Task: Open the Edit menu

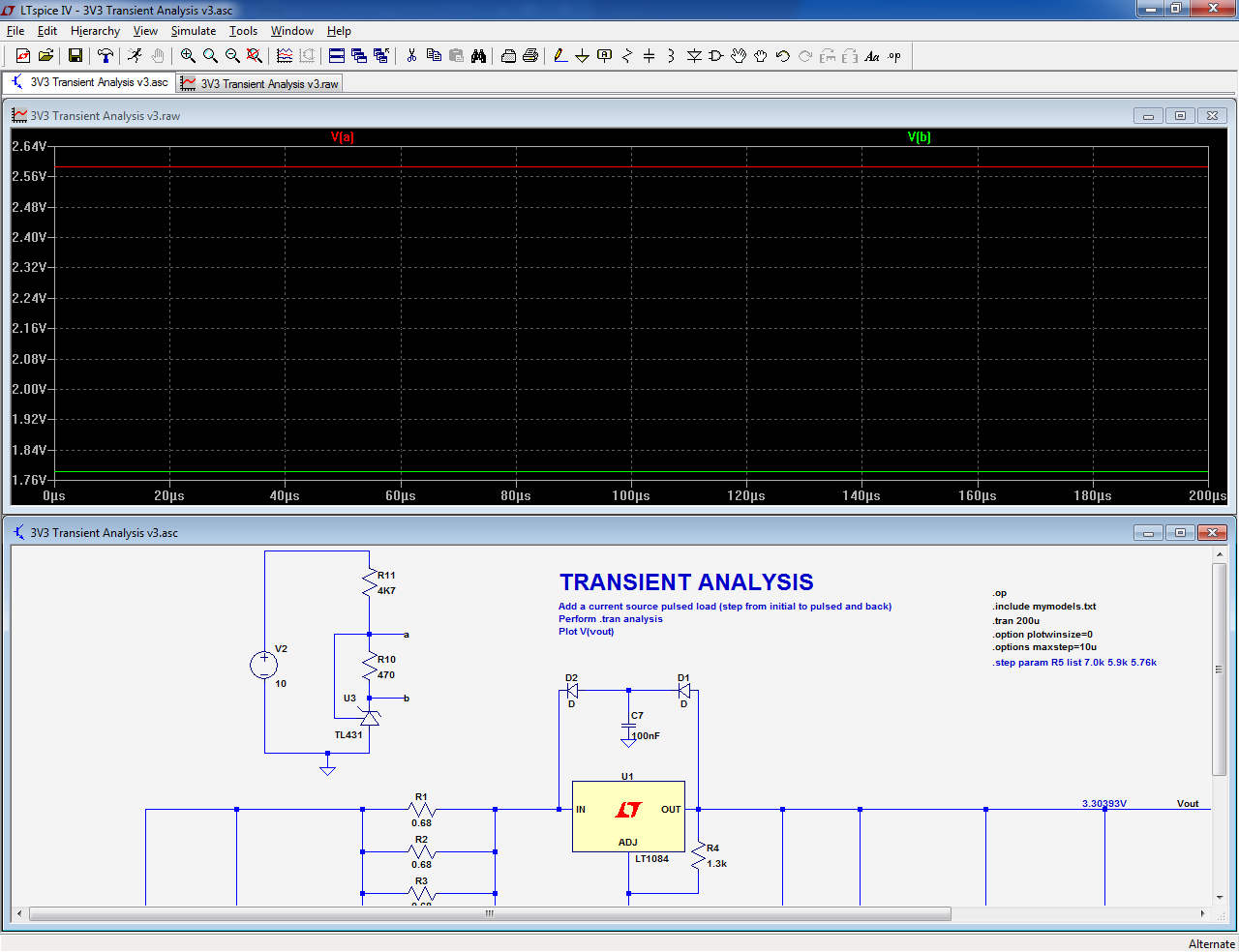Action: point(47,31)
